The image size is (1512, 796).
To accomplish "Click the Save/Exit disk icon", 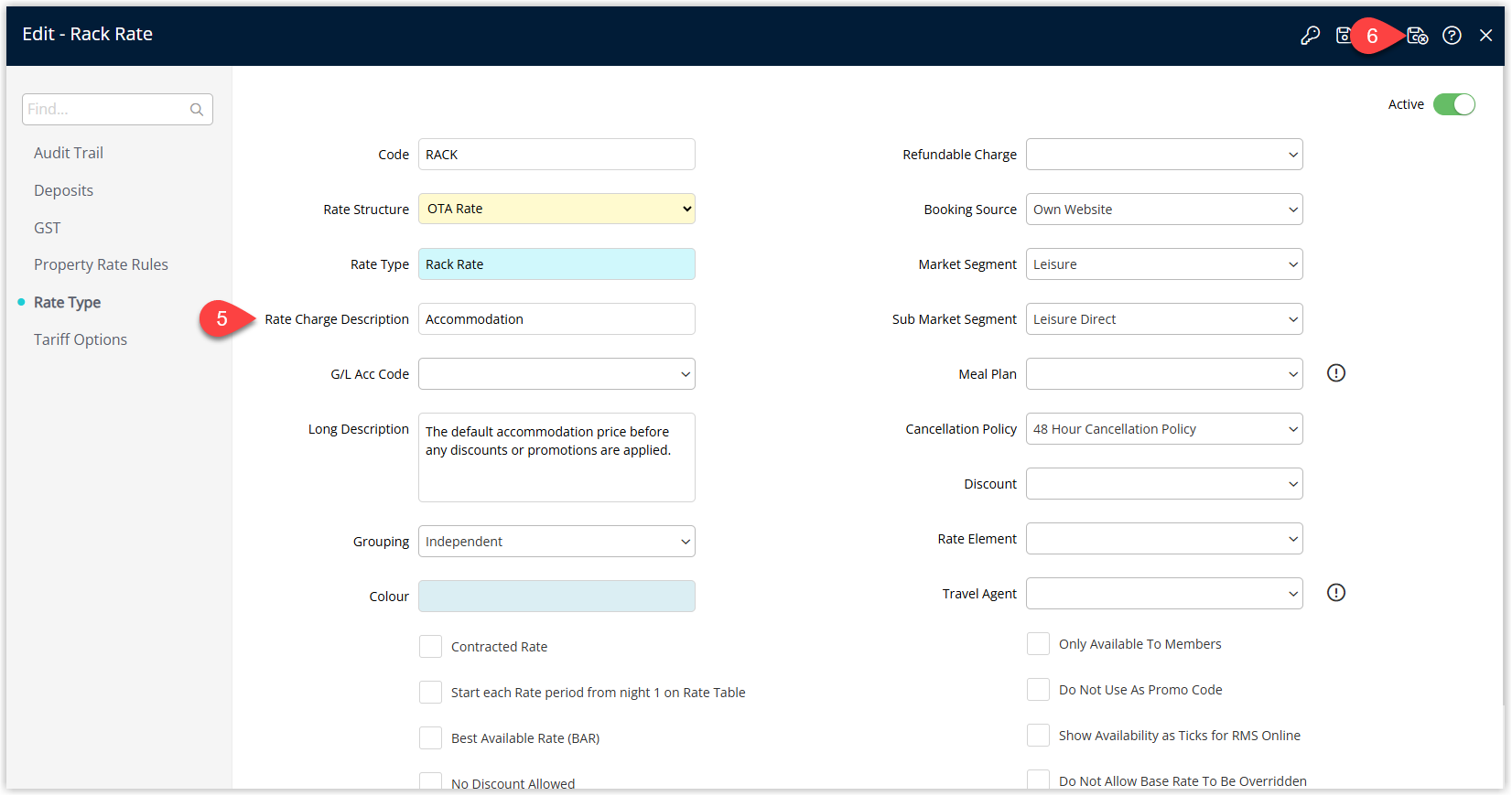I will [x=1418, y=36].
